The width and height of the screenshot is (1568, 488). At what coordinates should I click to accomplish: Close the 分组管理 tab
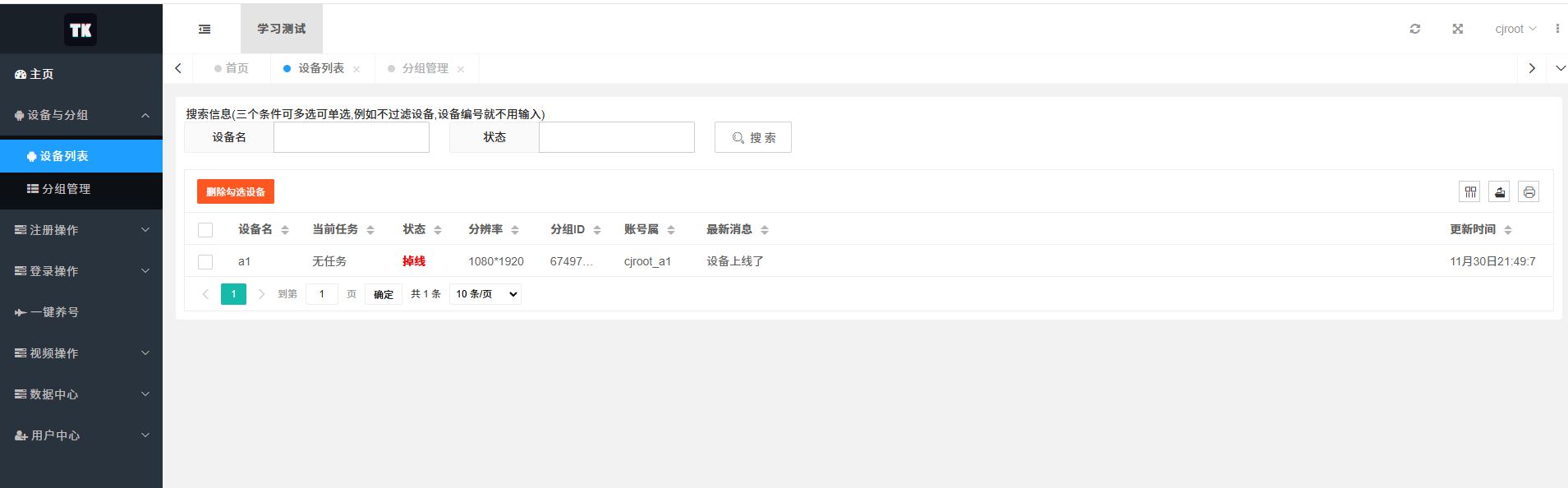pyautogui.click(x=461, y=69)
